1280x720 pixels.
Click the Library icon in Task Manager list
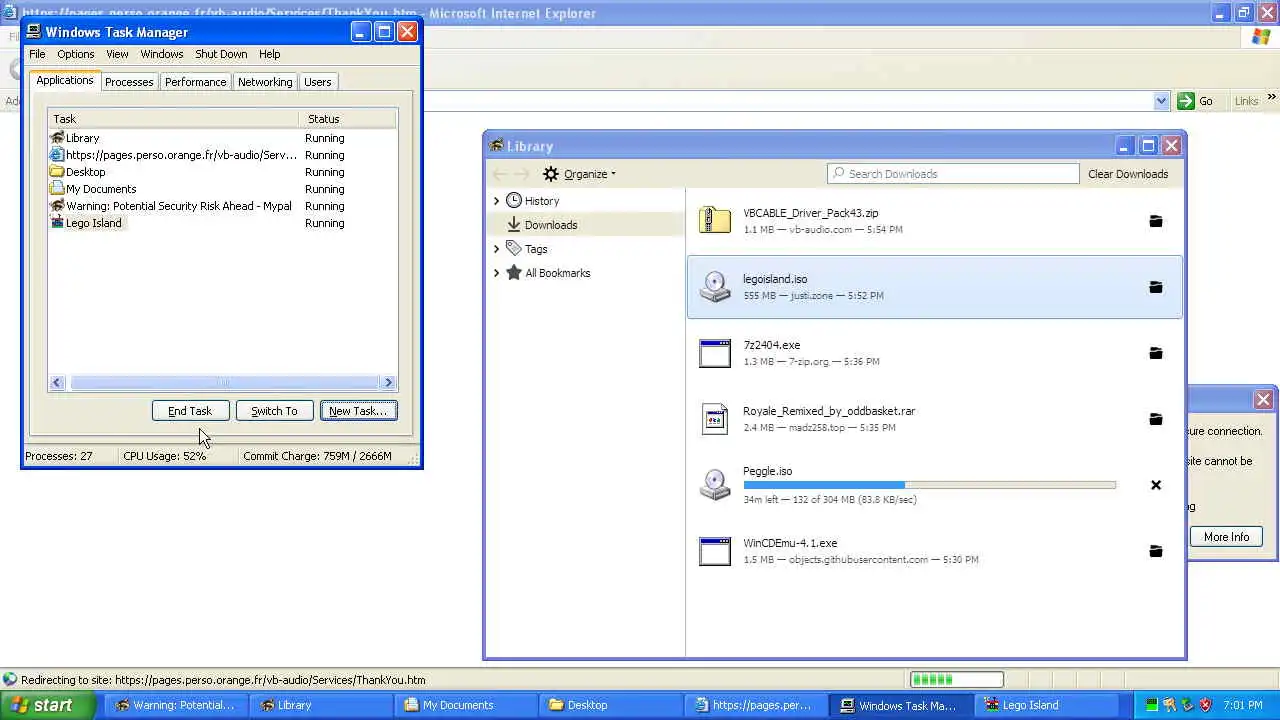coord(57,138)
